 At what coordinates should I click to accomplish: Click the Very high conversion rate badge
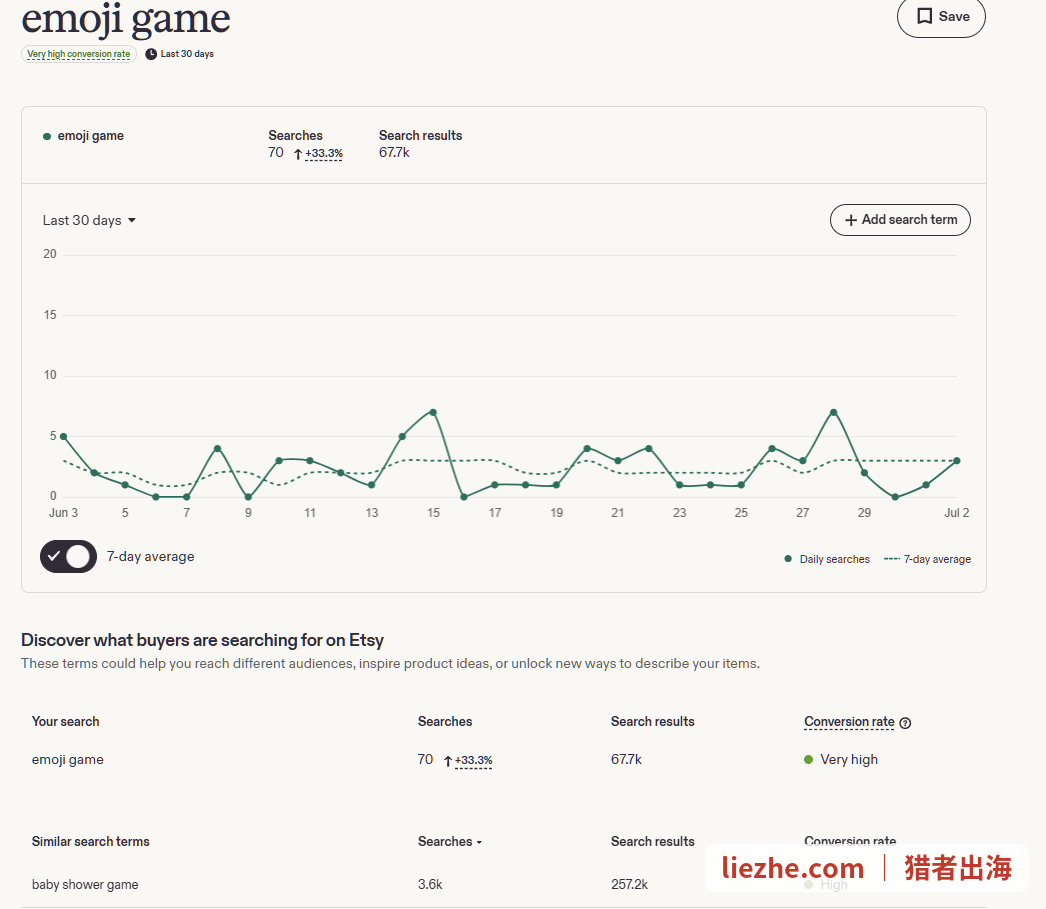coord(79,54)
